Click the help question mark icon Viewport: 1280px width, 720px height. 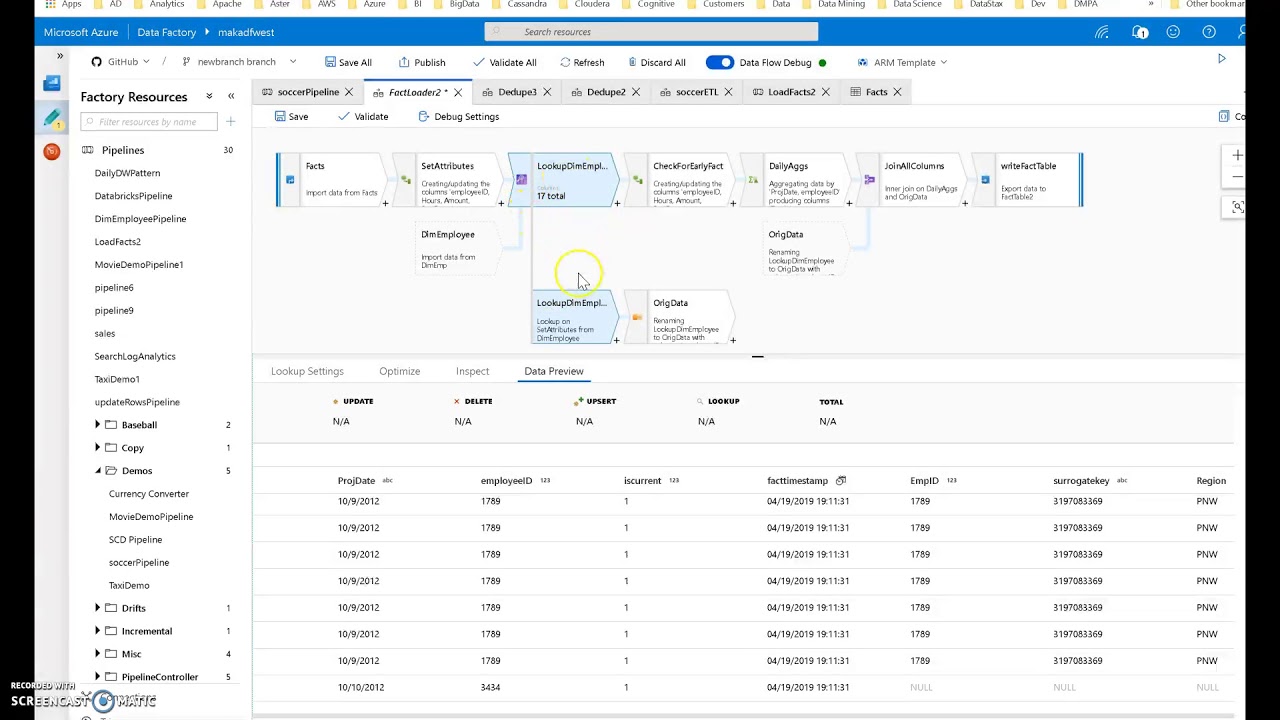1209,32
